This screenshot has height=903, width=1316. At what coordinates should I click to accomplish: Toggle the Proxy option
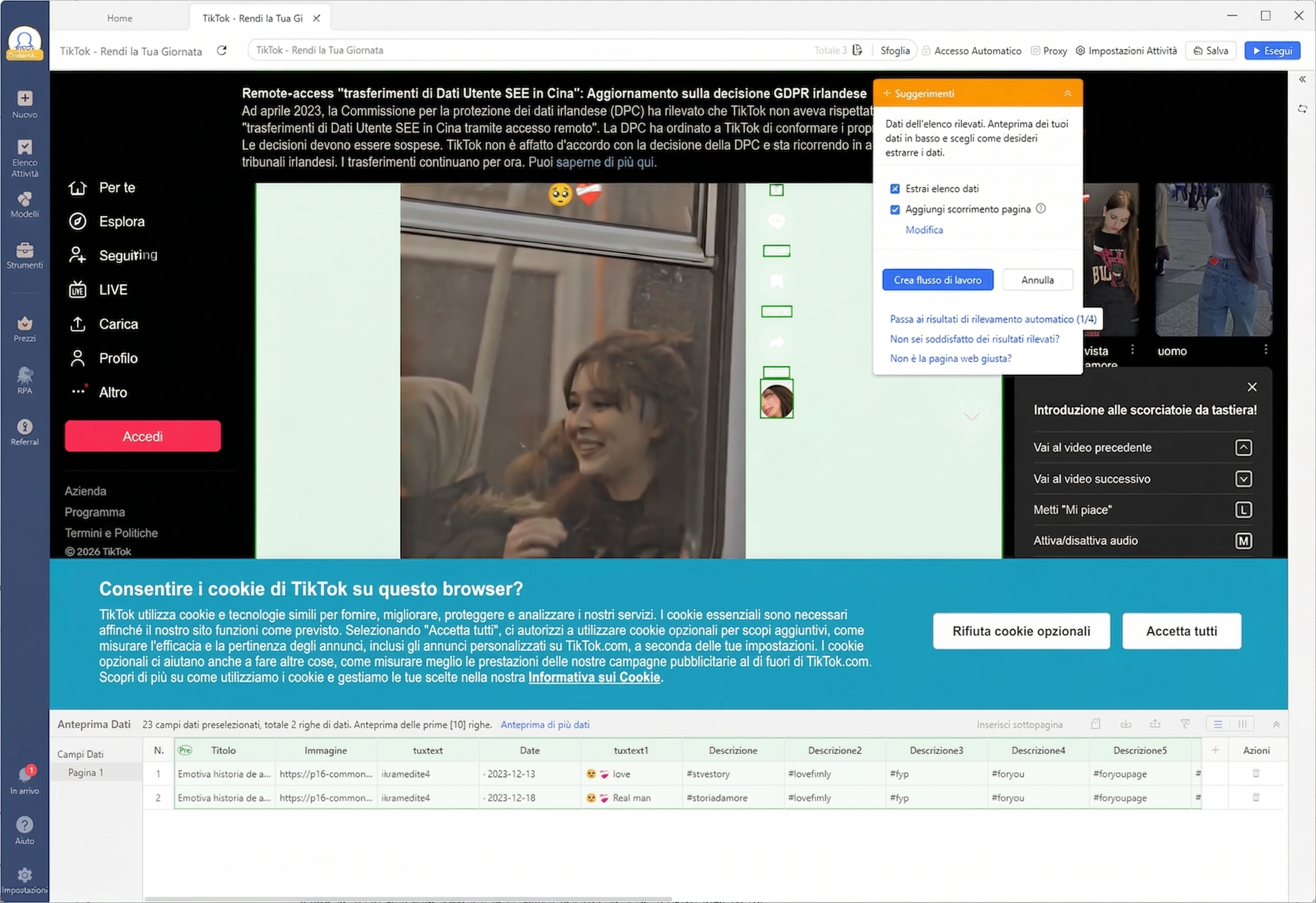coord(1049,51)
